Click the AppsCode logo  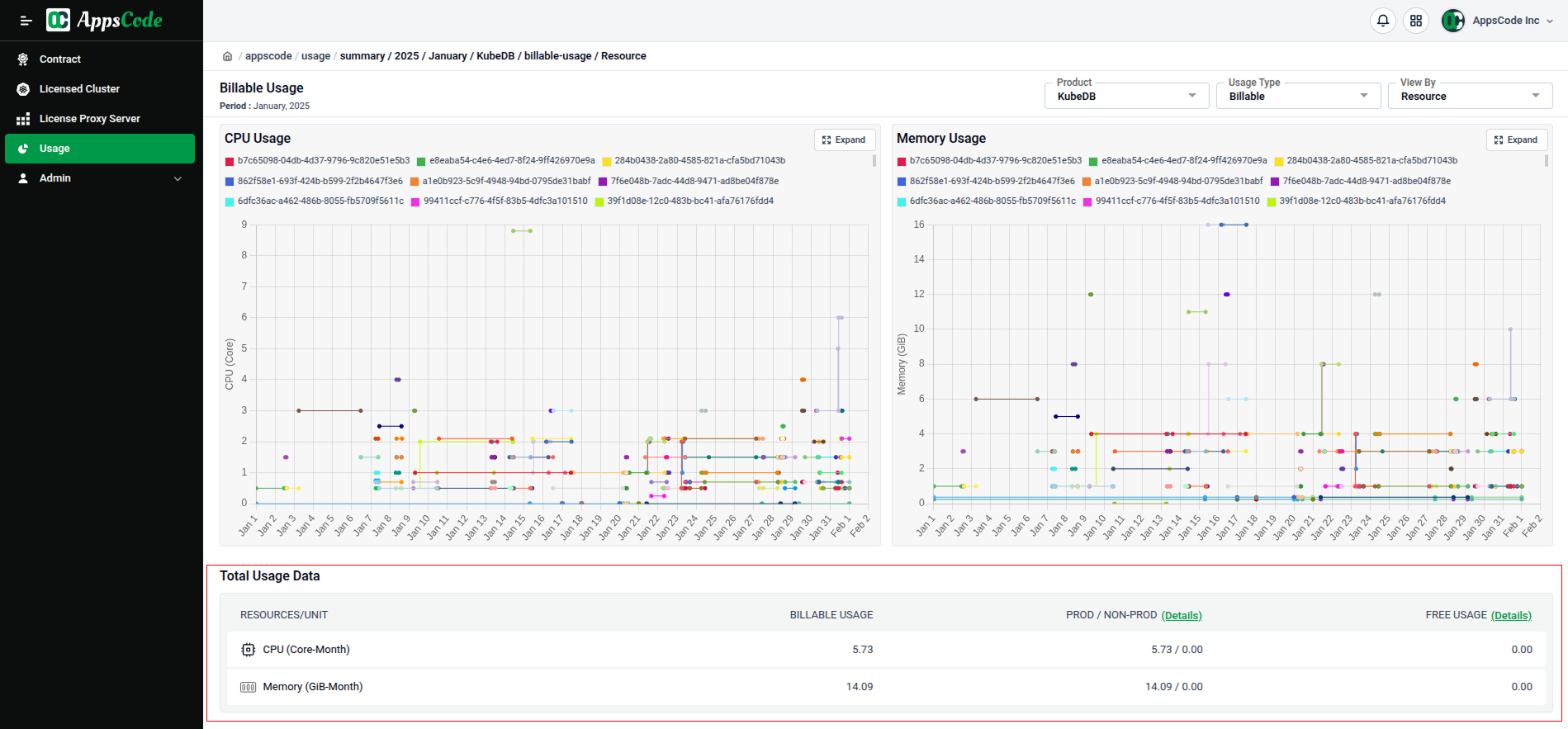pyautogui.click(x=105, y=20)
